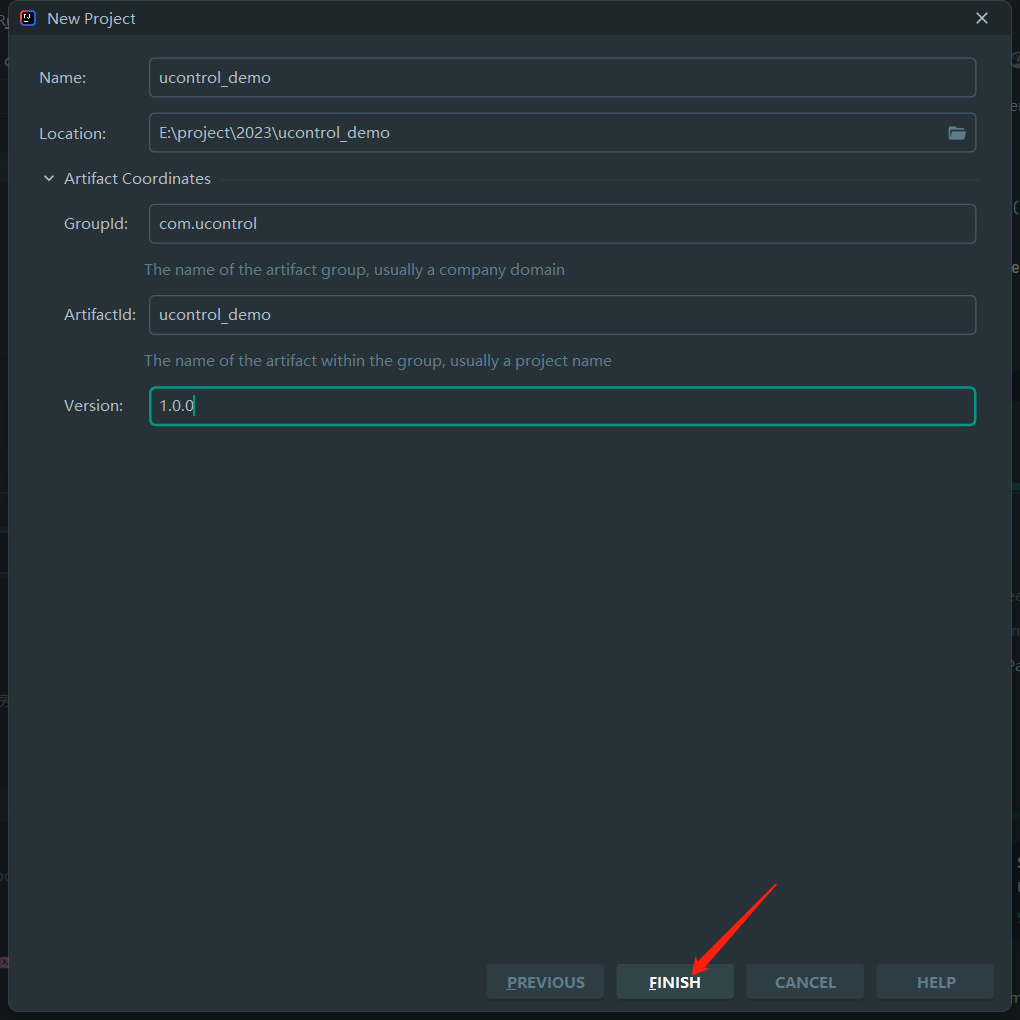Viewport: 1020px width, 1020px height.
Task: Click the ArtifactId input field
Action: 561,315
